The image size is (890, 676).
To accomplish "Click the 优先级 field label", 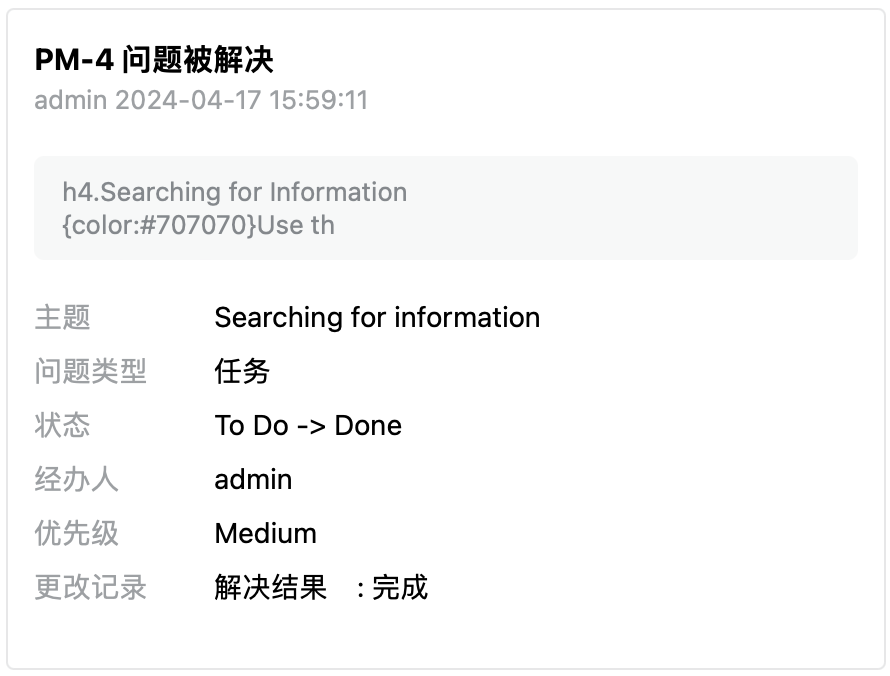I will [x=76, y=534].
